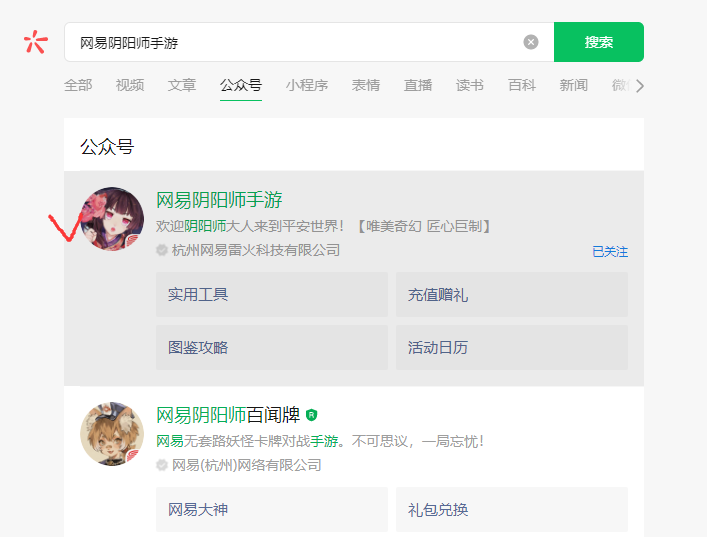Expand more tabs with right chevron

point(639,85)
